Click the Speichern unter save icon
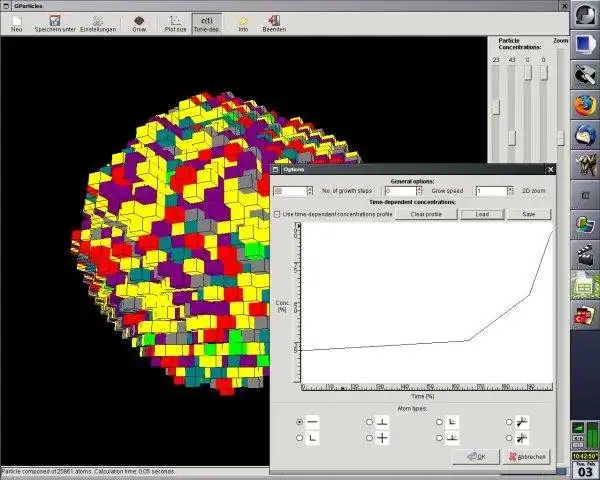 (x=55, y=24)
